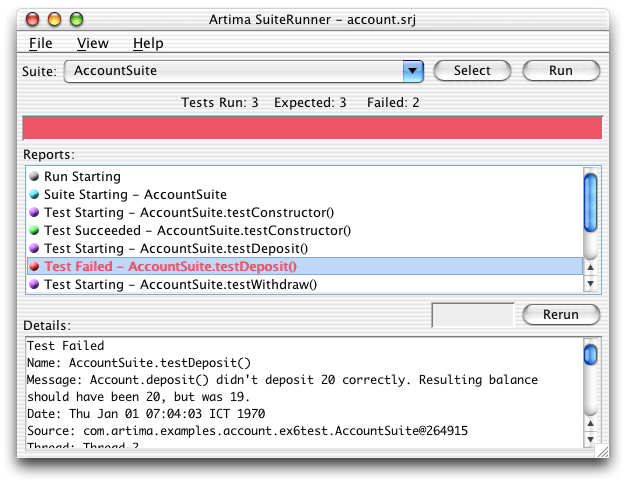Click the Rerun button

click(561, 314)
